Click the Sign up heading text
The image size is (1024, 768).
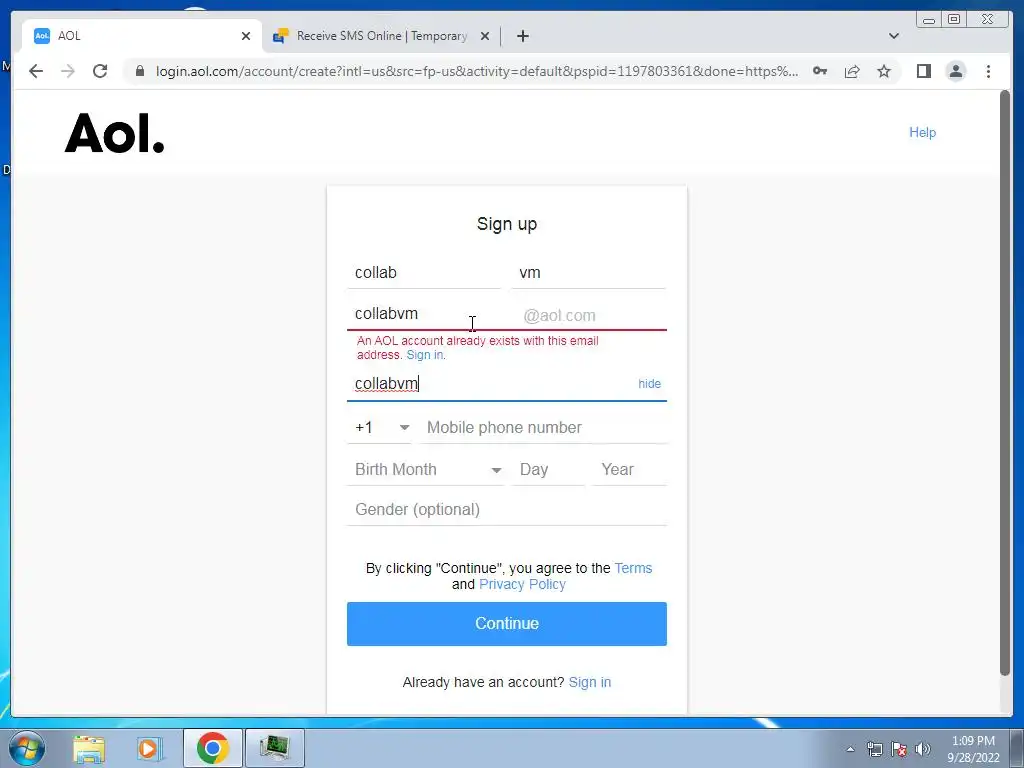tap(507, 224)
